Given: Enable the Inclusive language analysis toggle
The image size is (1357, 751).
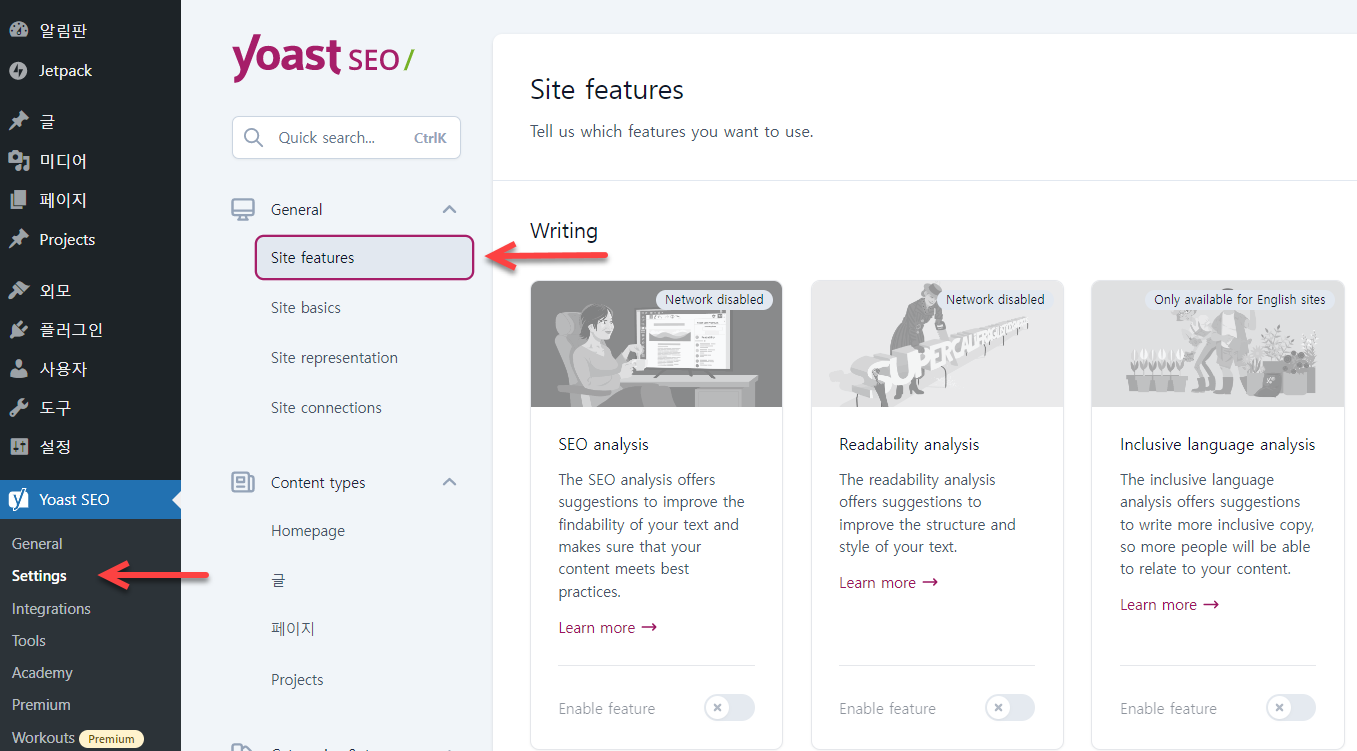Looking at the screenshot, I should point(1290,707).
